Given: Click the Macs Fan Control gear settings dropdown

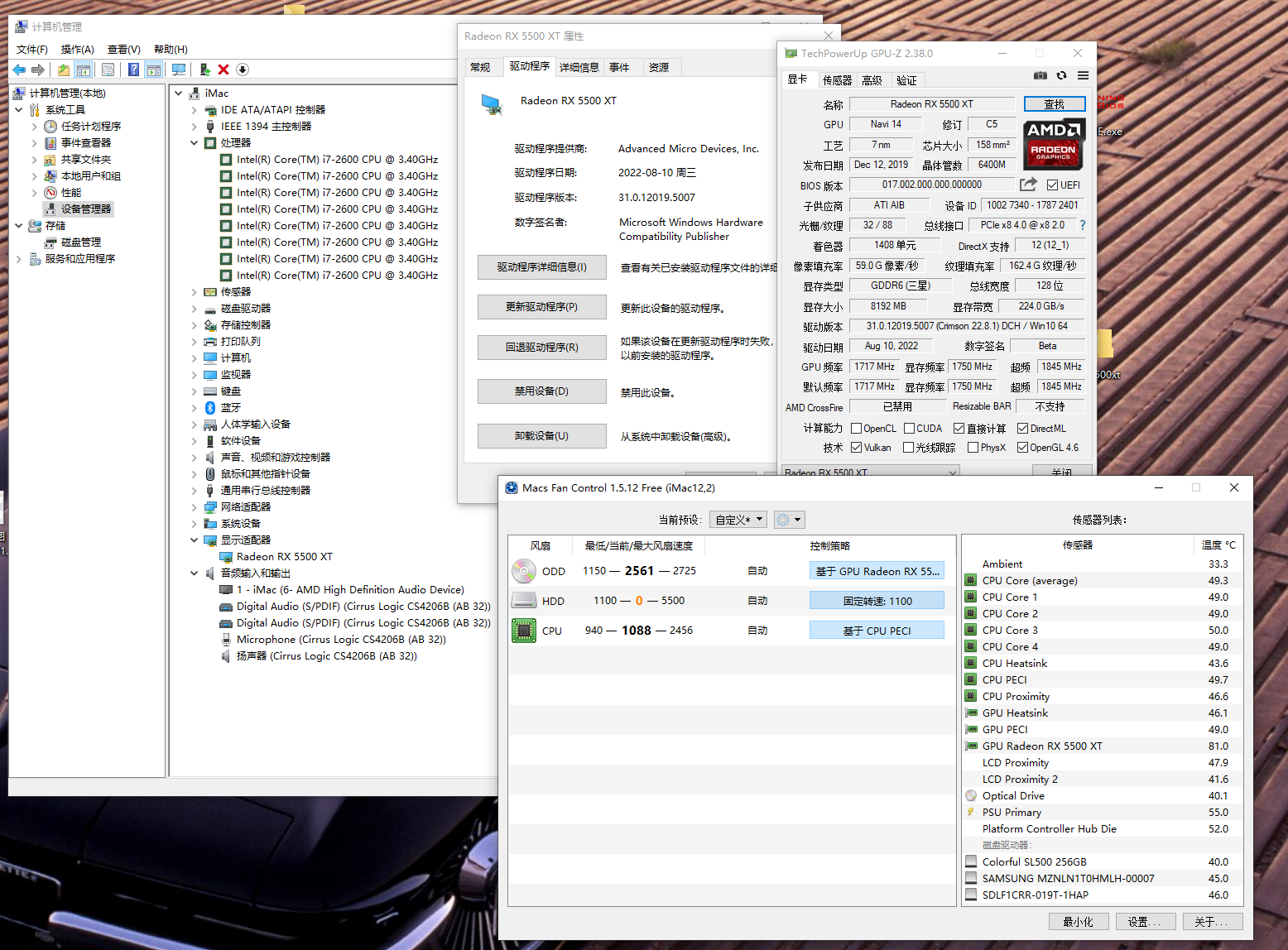Looking at the screenshot, I should [x=790, y=520].
